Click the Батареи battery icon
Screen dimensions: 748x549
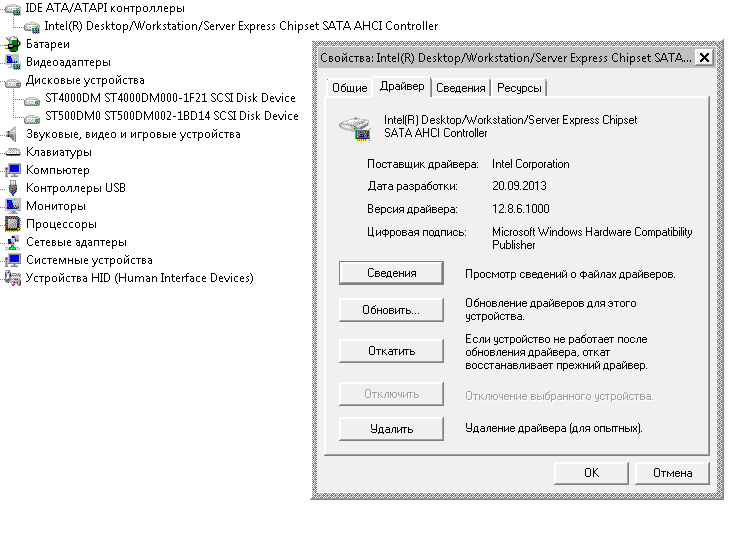click(x=13, y=45)
